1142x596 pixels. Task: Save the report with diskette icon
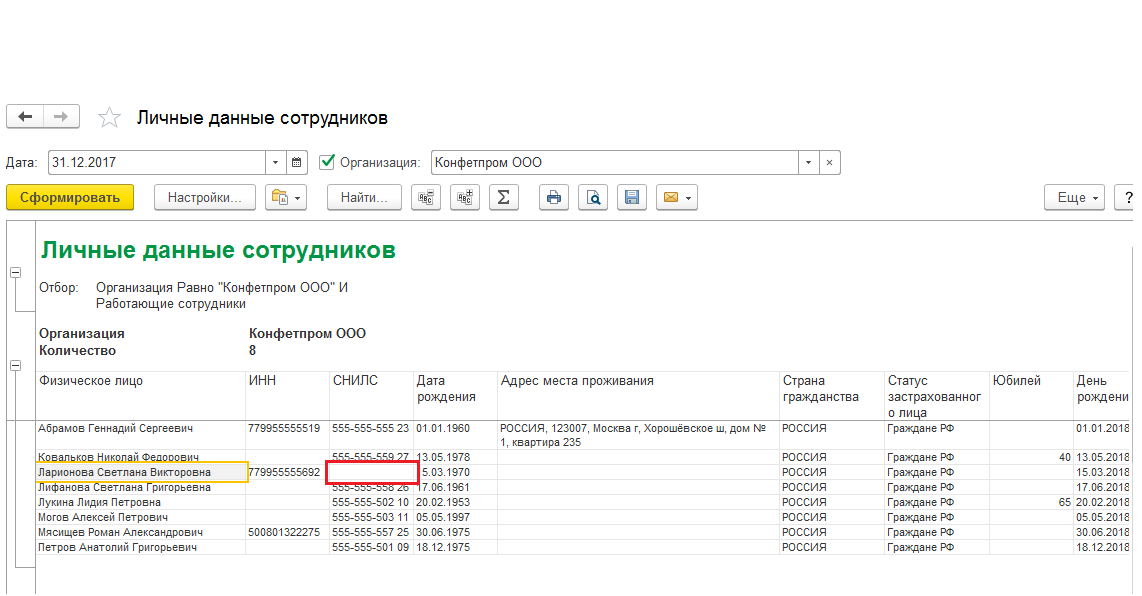pos(632,198)
